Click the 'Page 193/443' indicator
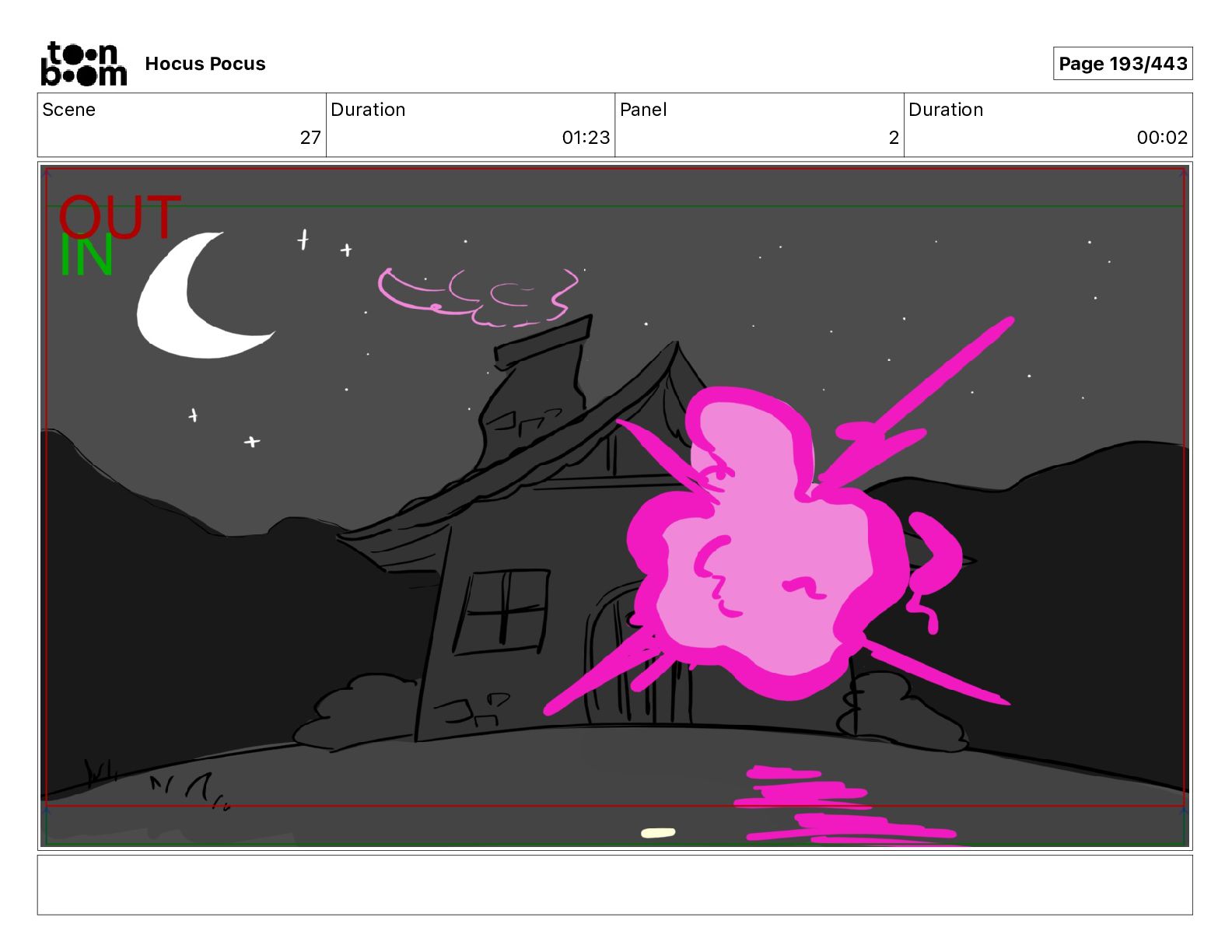Viewport: 1232px width, 952px height. 1122,64
